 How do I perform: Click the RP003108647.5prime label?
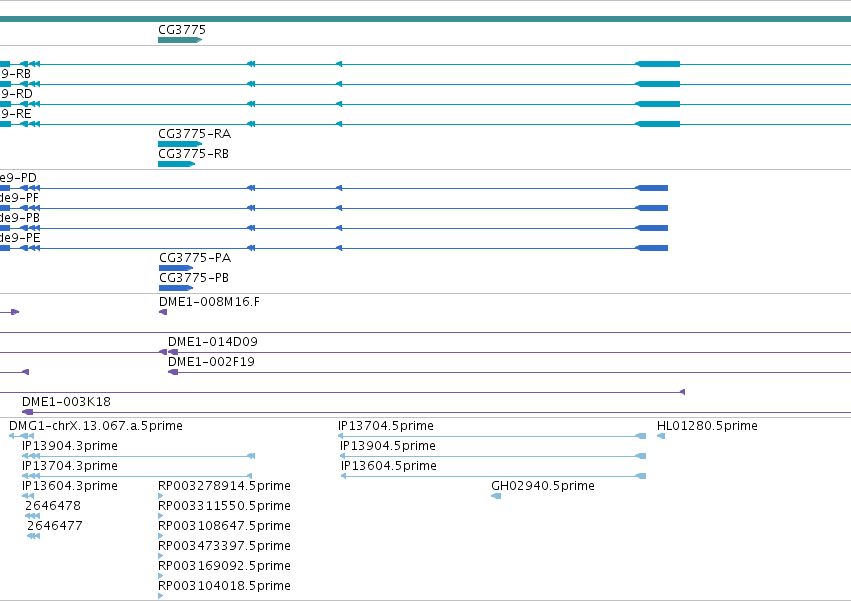224,526
